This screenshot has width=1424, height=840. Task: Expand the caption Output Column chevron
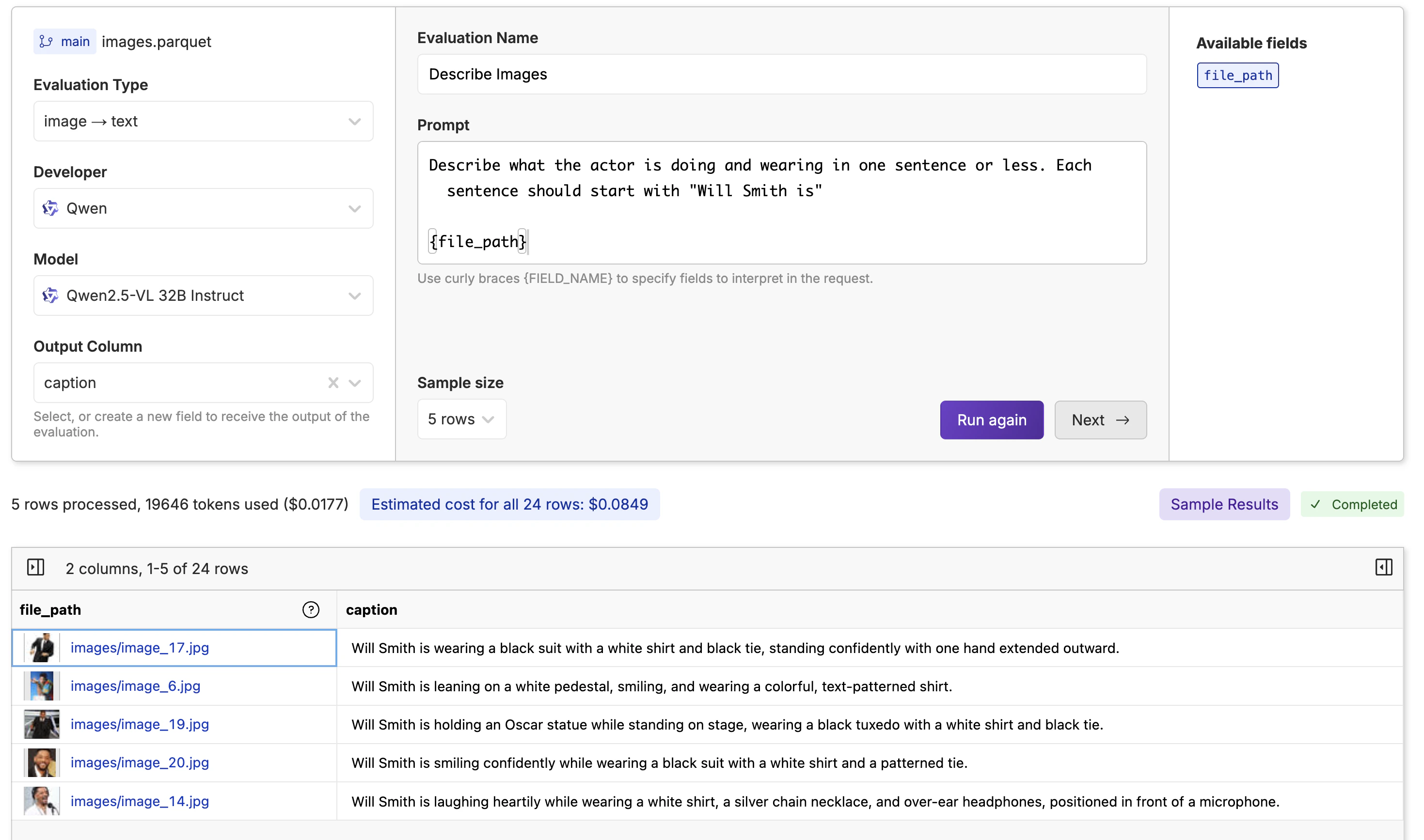(355, 383)
